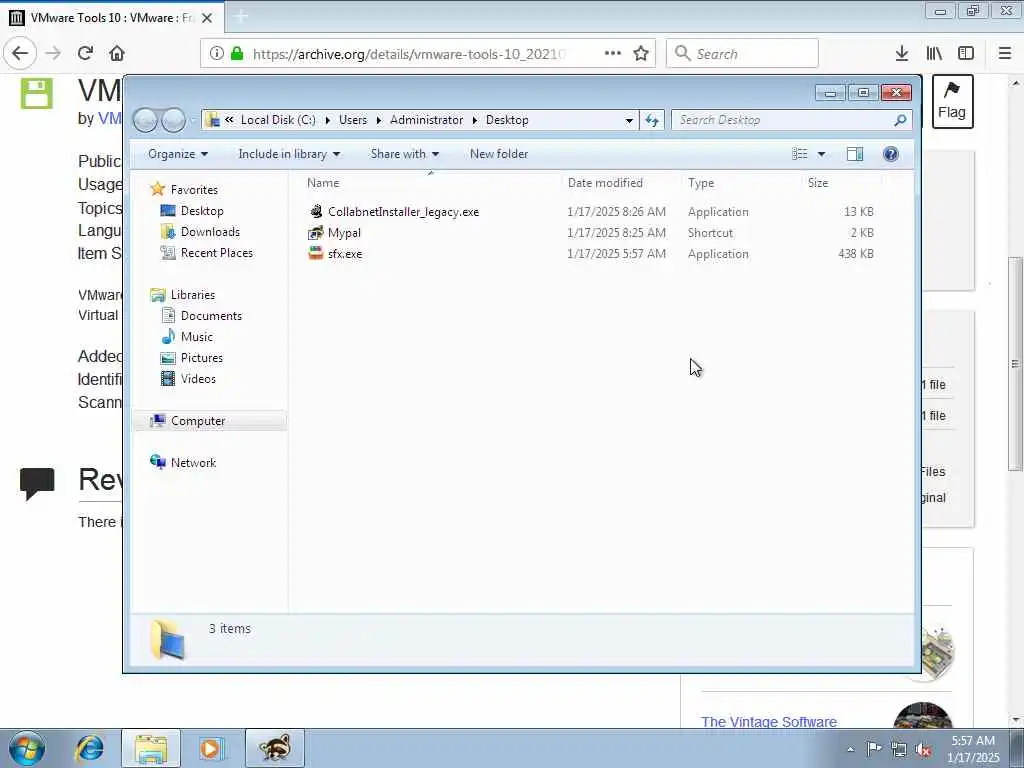Expand the arrow after Users in breadcrumb
Image resolution: width=1024 pixels, height=768 pixels.
tap(379, 120)
